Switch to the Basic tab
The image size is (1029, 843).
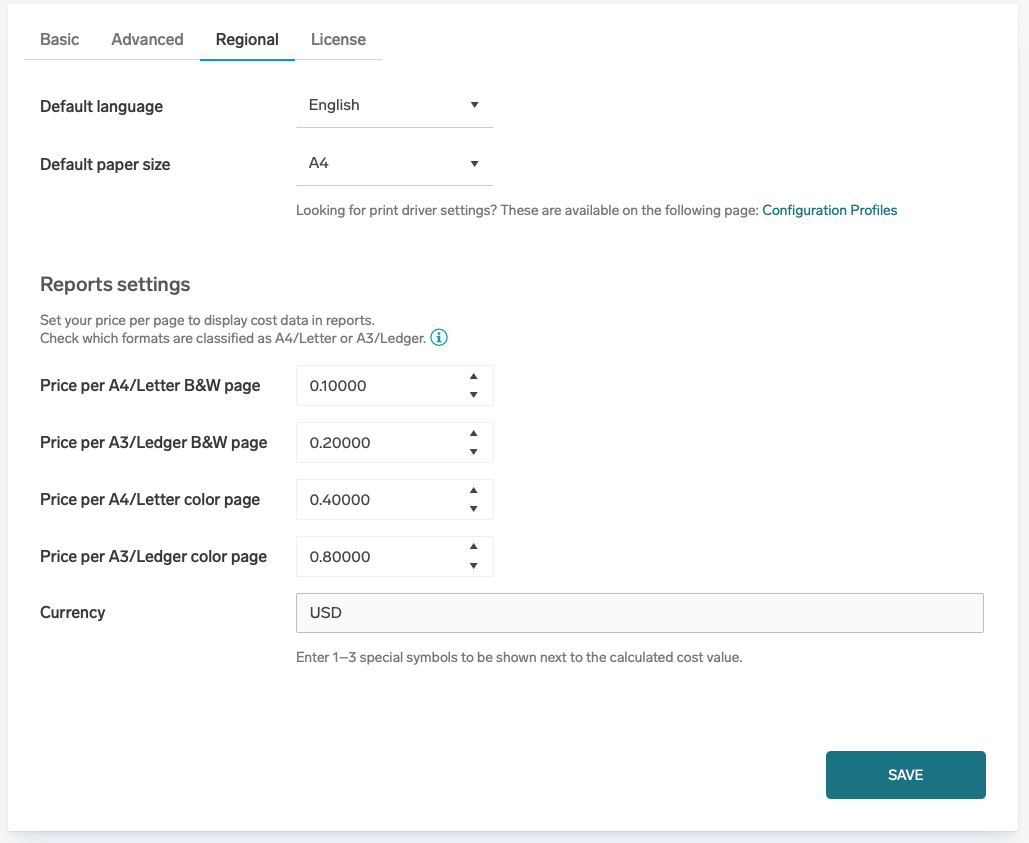(x=60, y=40)
